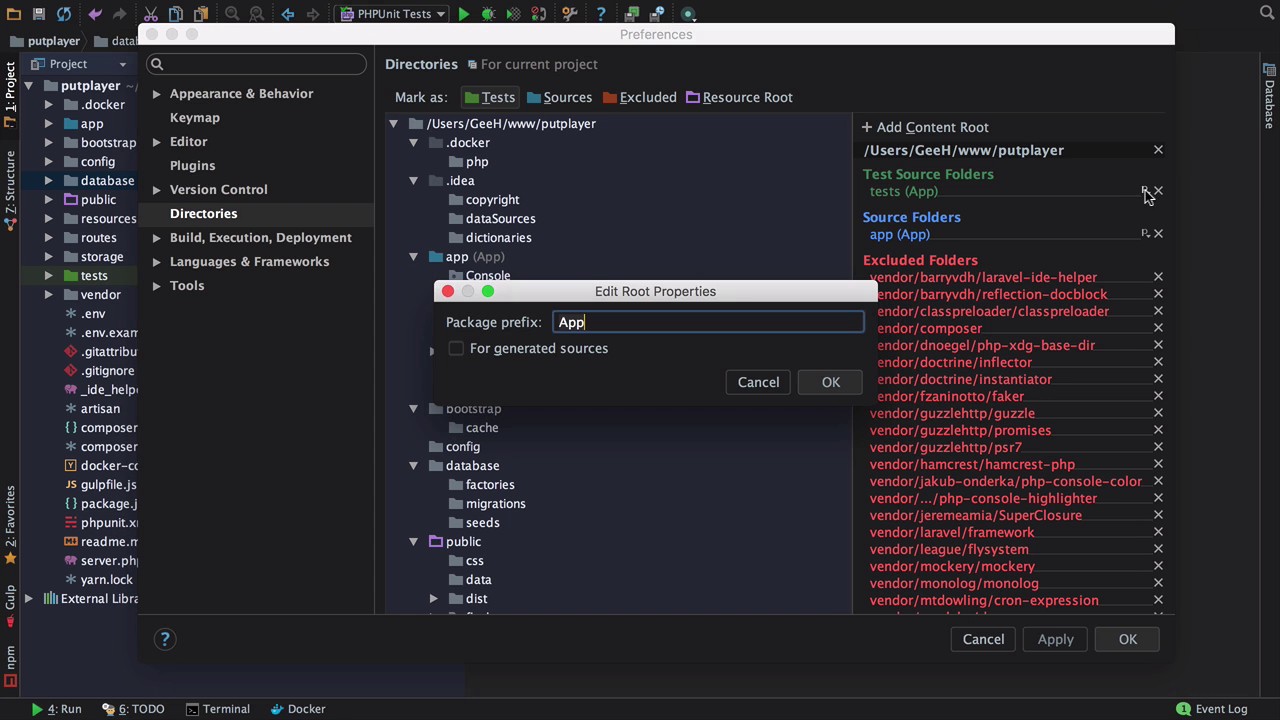Open the Event Log in status bar
This screenshot has width=1280, height=720.
pyautogui.click(x=1211, y=709)
